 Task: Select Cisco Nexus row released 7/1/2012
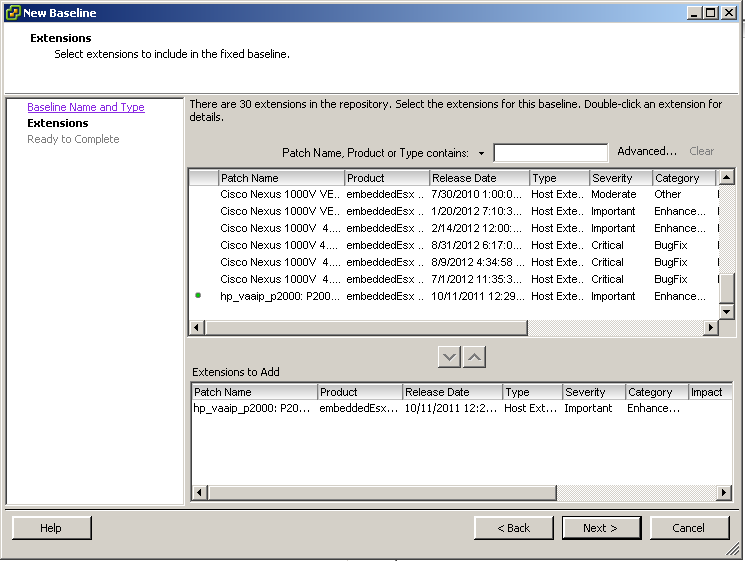coord(454,279)
